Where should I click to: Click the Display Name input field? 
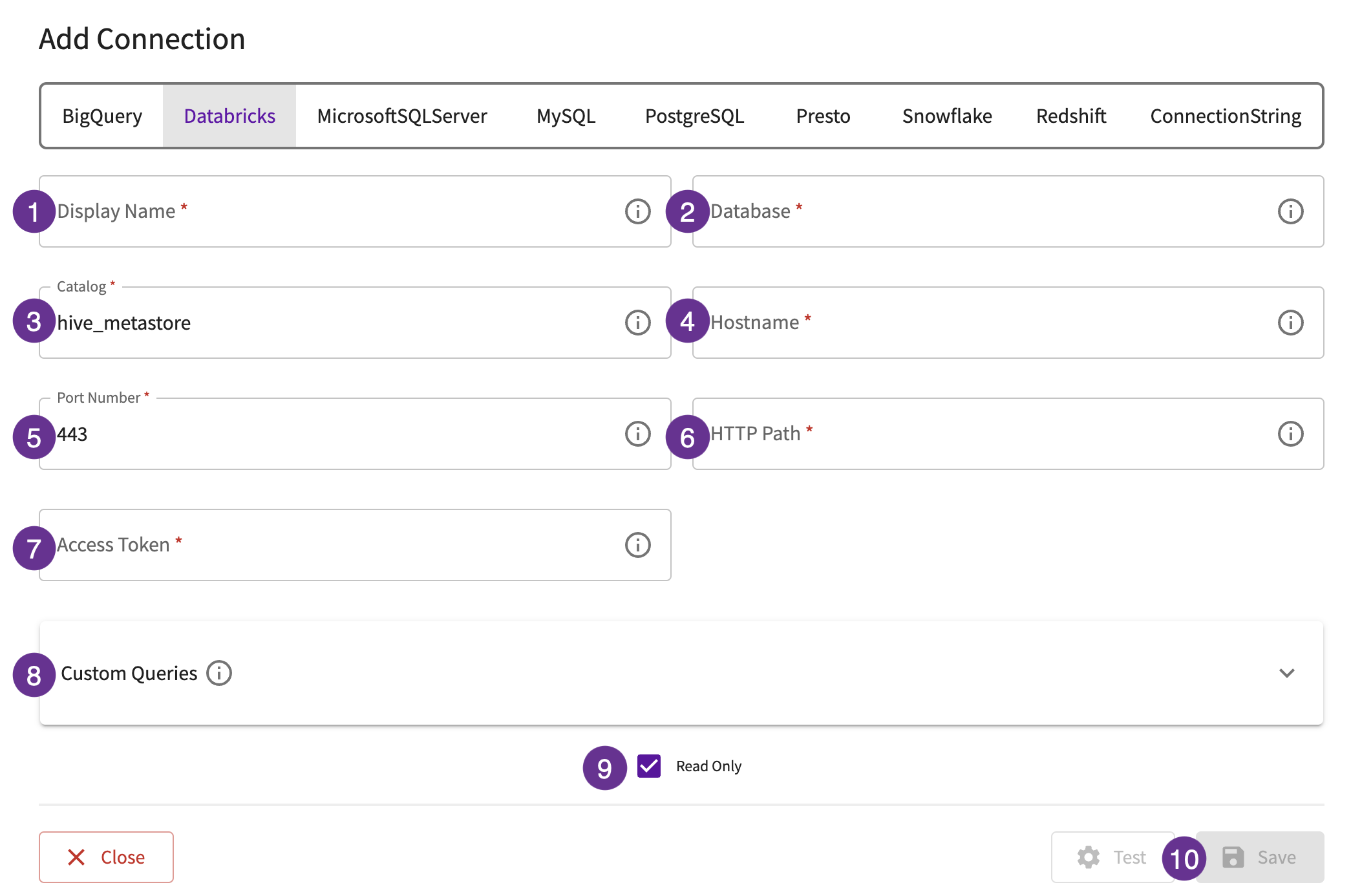355,211
